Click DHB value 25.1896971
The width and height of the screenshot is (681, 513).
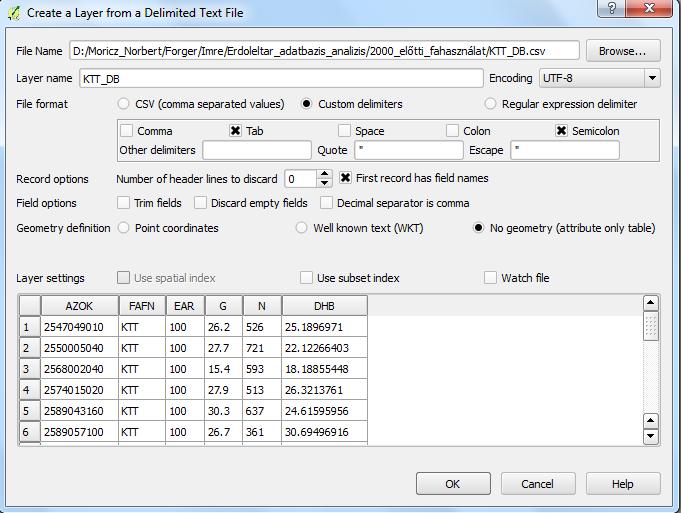(x=324, y=327)
